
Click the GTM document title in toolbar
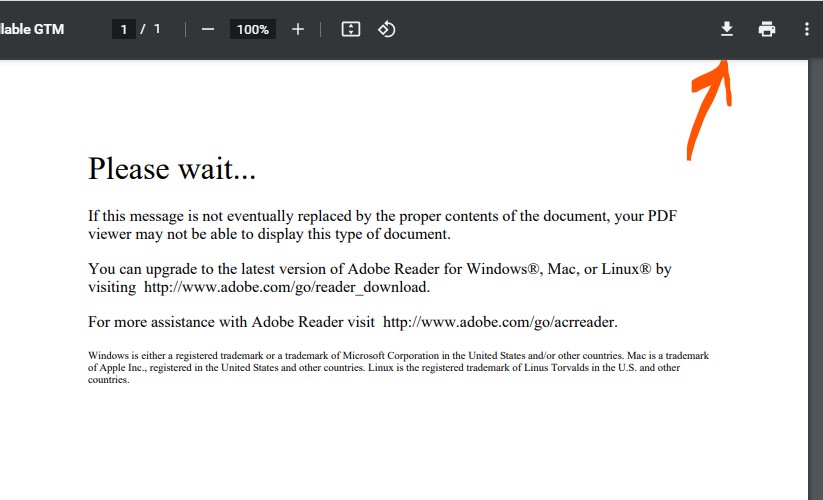pyautogui.click(x=32, y=29)
